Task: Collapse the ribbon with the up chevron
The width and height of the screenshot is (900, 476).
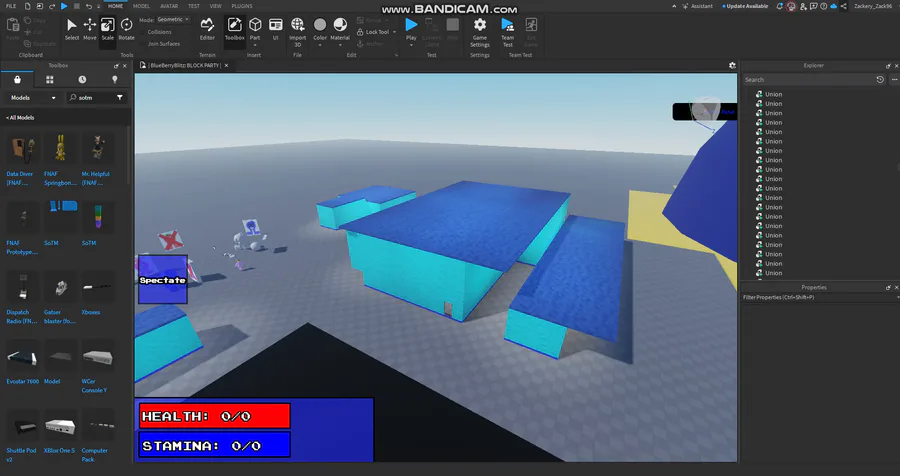Action: tap(674, 6)
